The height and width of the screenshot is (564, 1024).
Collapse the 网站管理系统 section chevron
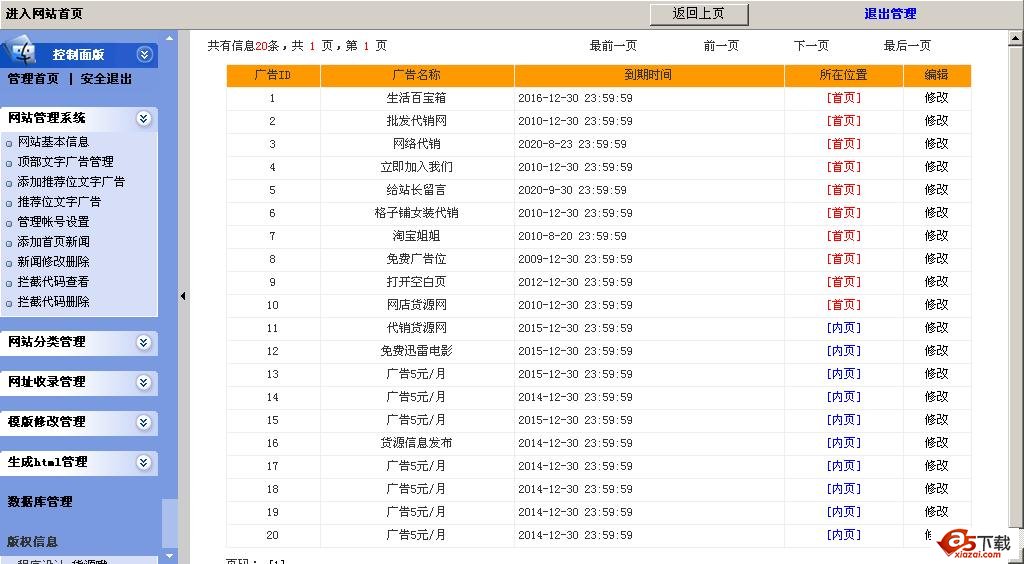pyautogui.click(x=144, y=118)
